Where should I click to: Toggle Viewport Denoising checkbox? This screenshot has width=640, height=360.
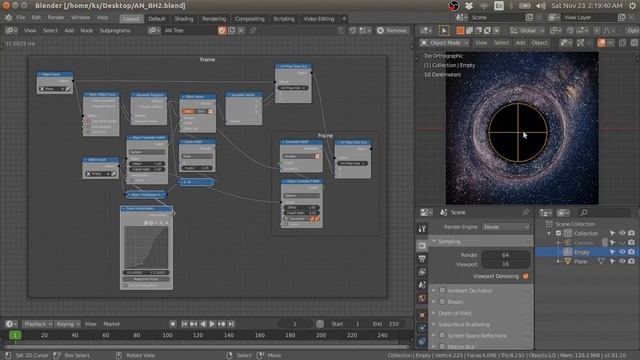(x=526, y=276)
